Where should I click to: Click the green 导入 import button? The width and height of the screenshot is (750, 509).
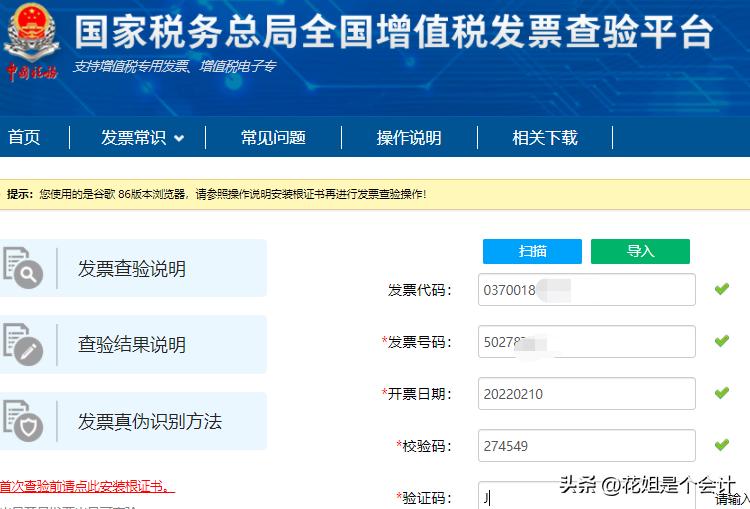tap(640, 251)
